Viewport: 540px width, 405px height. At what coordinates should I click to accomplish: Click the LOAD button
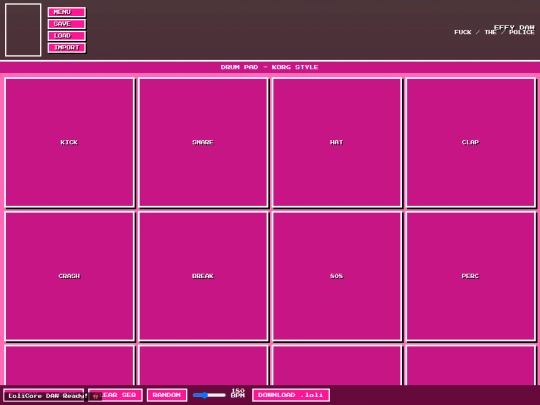(66, 36)
